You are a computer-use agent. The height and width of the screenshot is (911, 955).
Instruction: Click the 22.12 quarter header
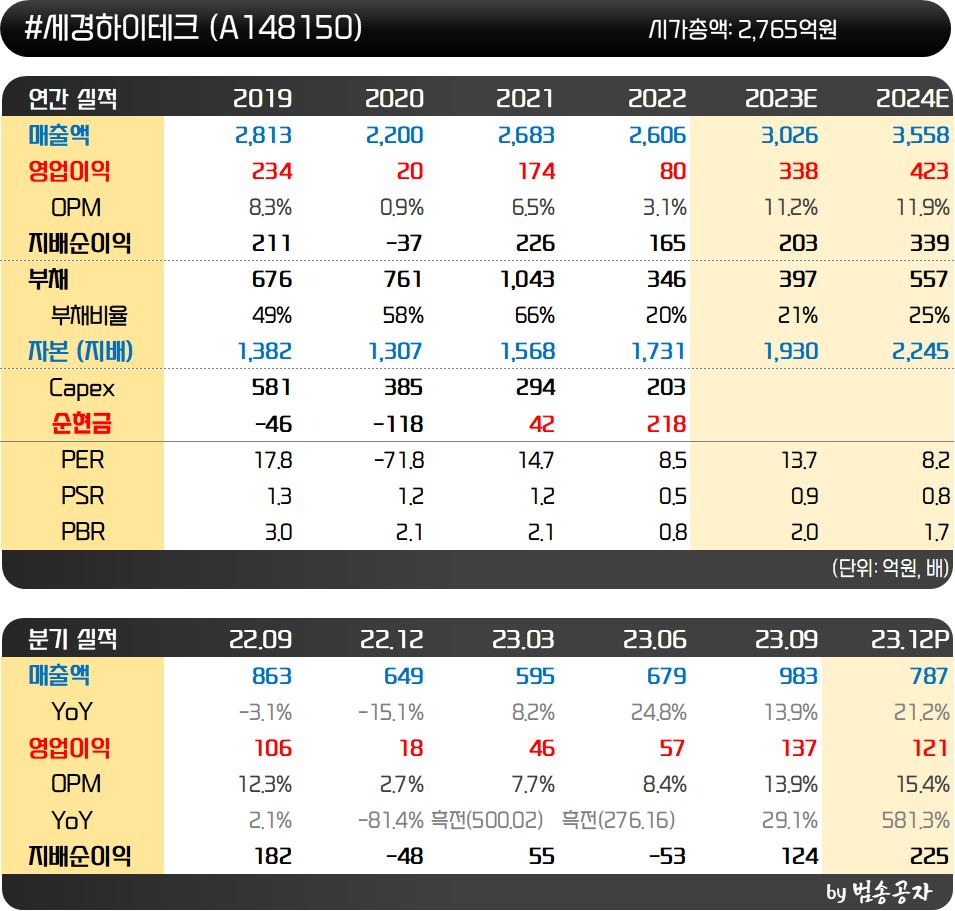click(x=392, y=639)
